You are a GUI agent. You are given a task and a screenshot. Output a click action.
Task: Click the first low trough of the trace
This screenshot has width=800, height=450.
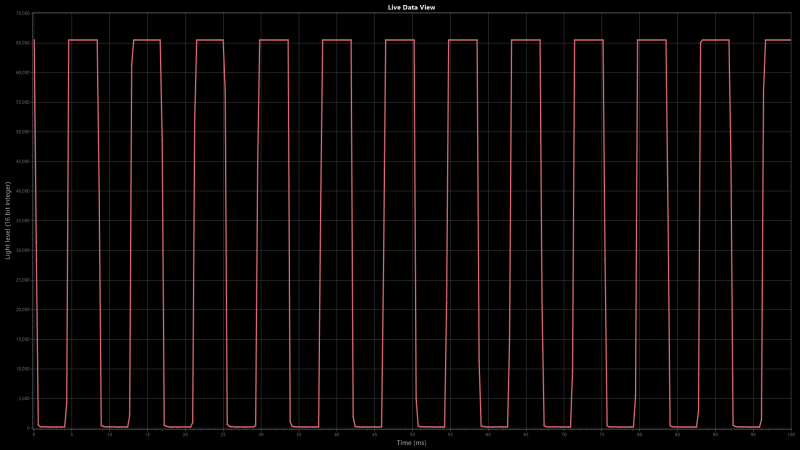51,427
